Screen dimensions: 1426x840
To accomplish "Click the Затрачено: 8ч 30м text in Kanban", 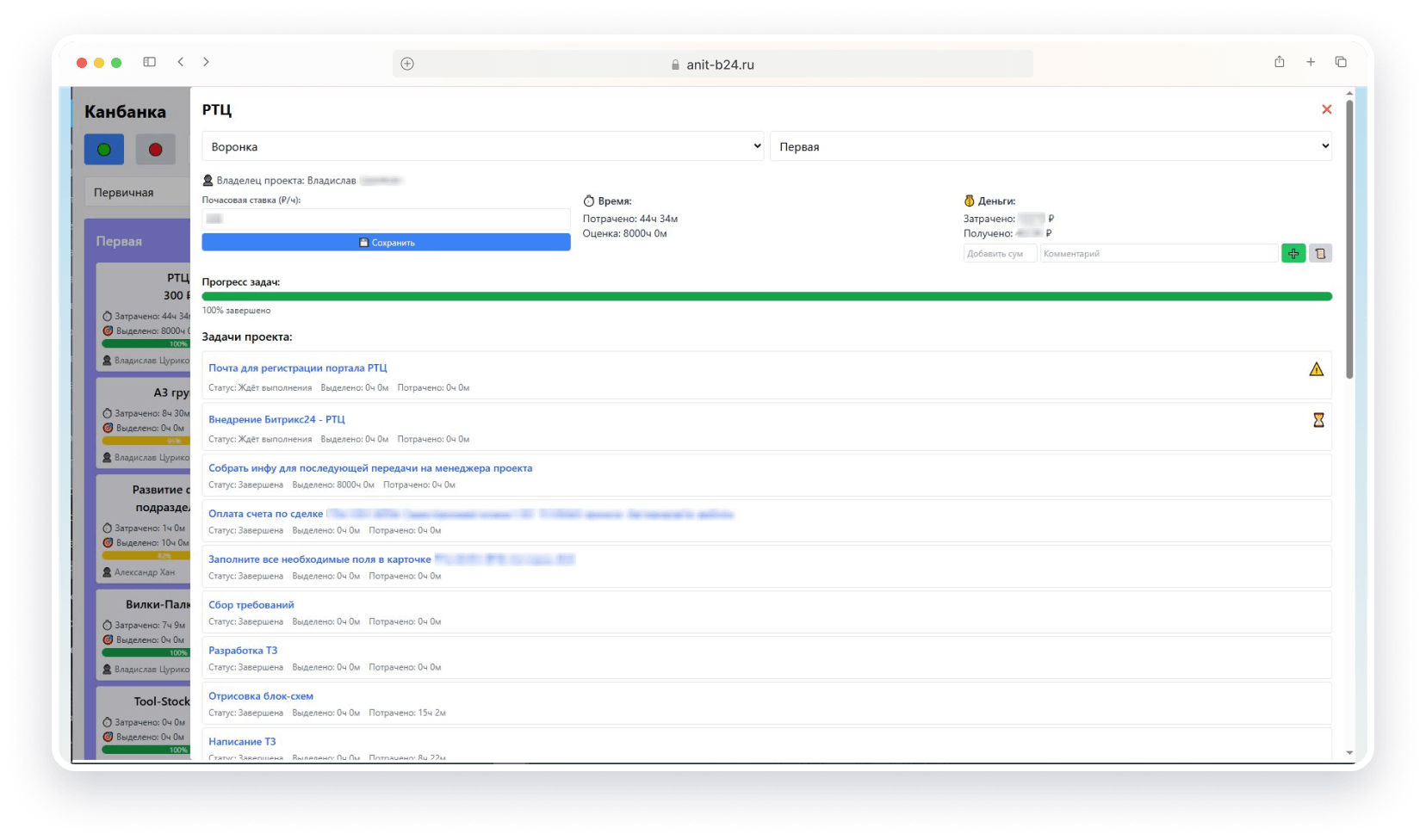I will click(152, 413).
